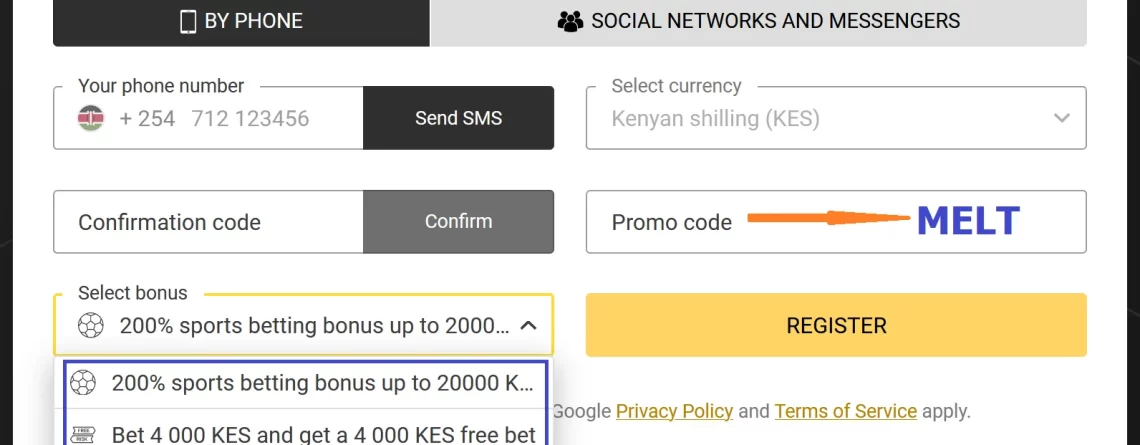Click the blue MELT promo text
This screenshot has width=1140, height=445.
point(968,221)
